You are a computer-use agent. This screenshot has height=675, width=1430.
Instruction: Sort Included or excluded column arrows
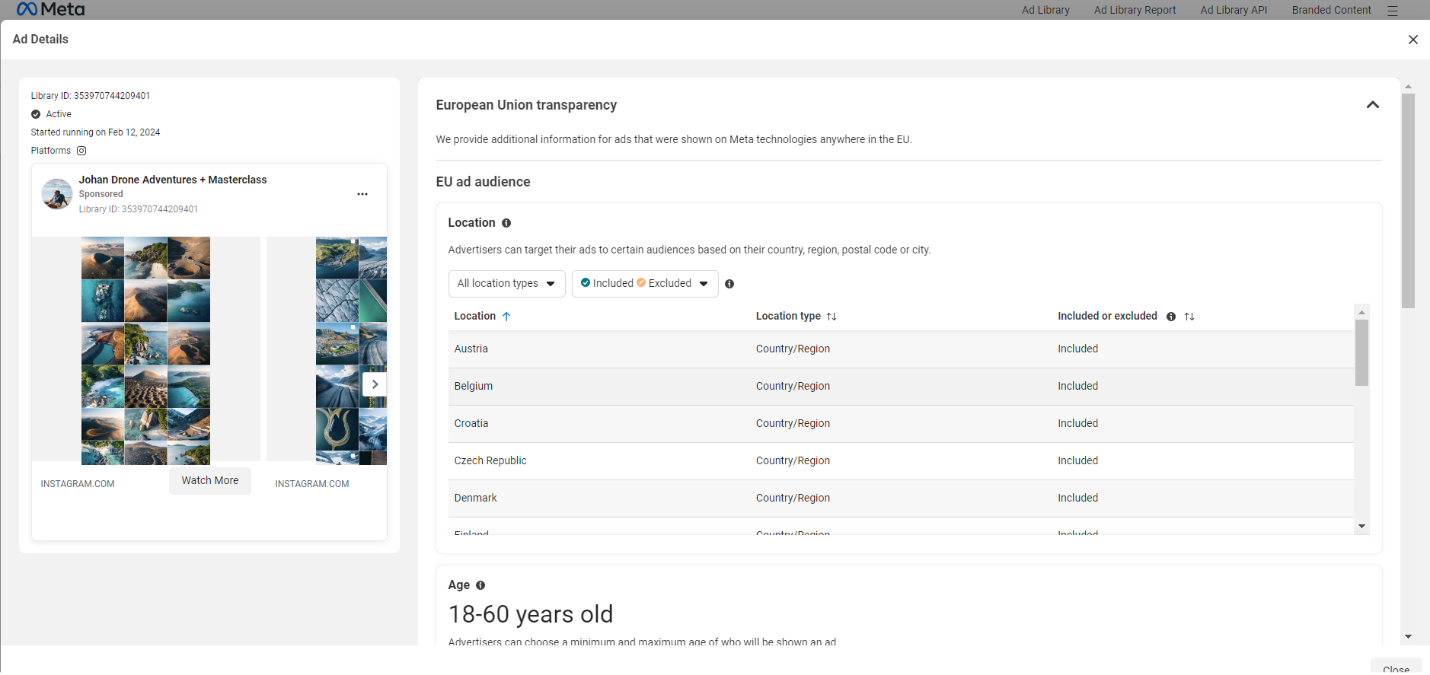click(1189, 316)
